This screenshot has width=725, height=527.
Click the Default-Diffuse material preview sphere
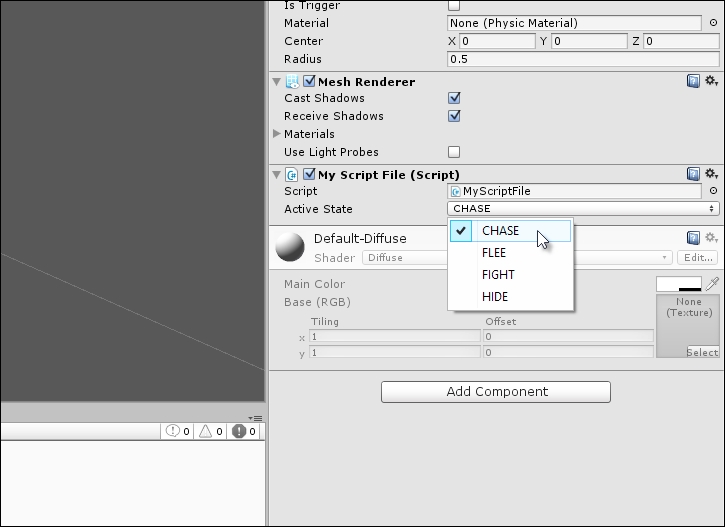[x=290, y=247]
